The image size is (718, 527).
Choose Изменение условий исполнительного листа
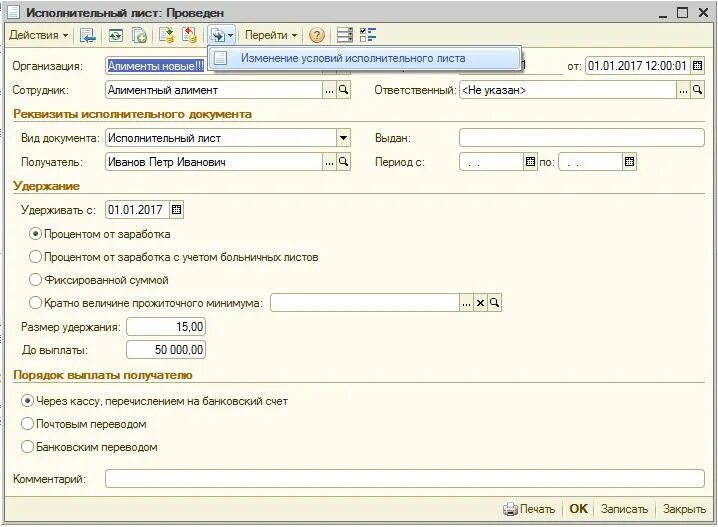364,58
